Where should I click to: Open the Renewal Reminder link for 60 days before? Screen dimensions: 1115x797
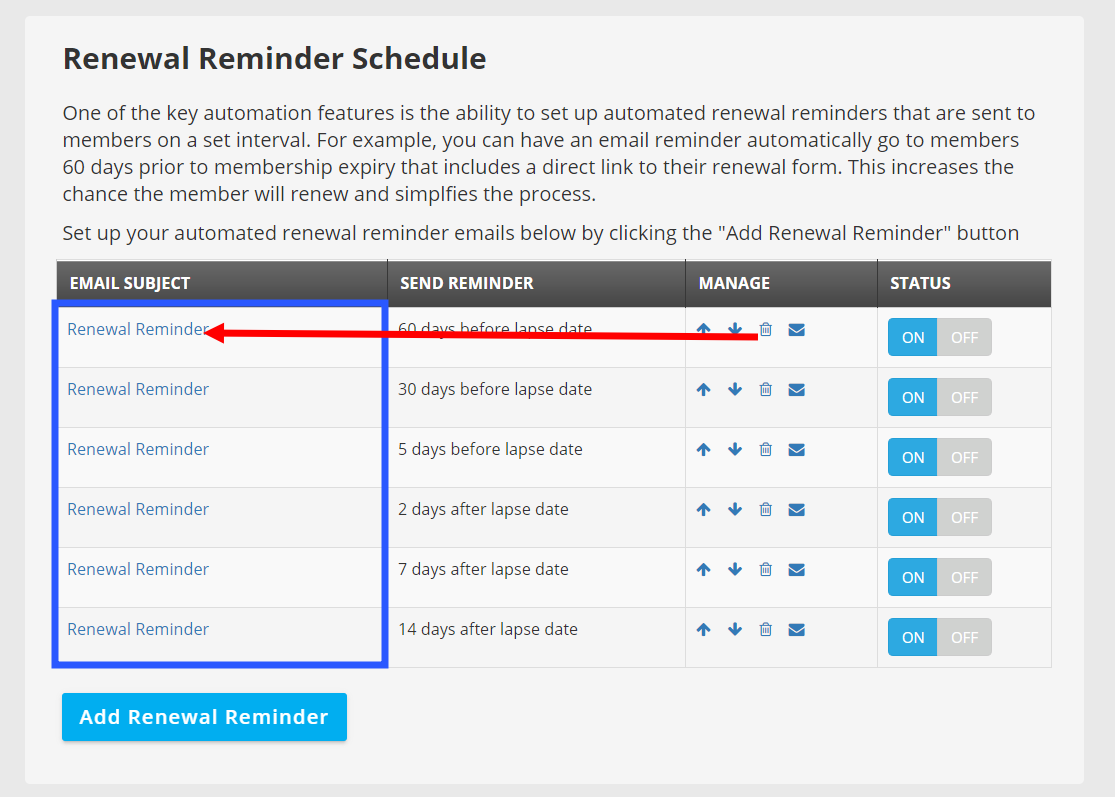coord(138,329)
